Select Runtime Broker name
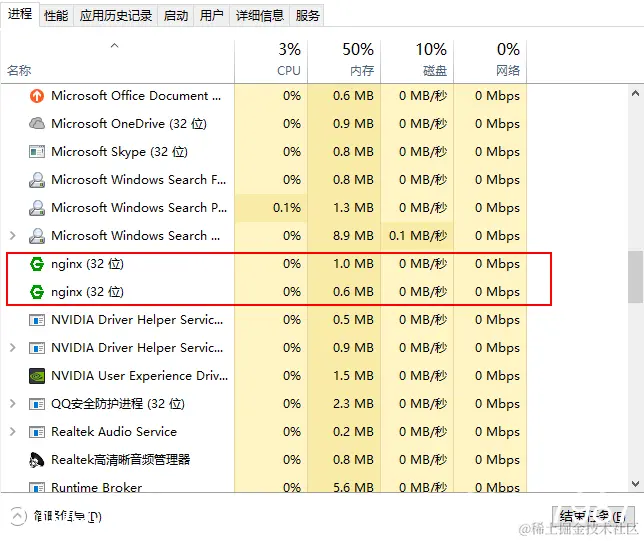The width and height of the screenshot is (644, 541). [97, 487]
